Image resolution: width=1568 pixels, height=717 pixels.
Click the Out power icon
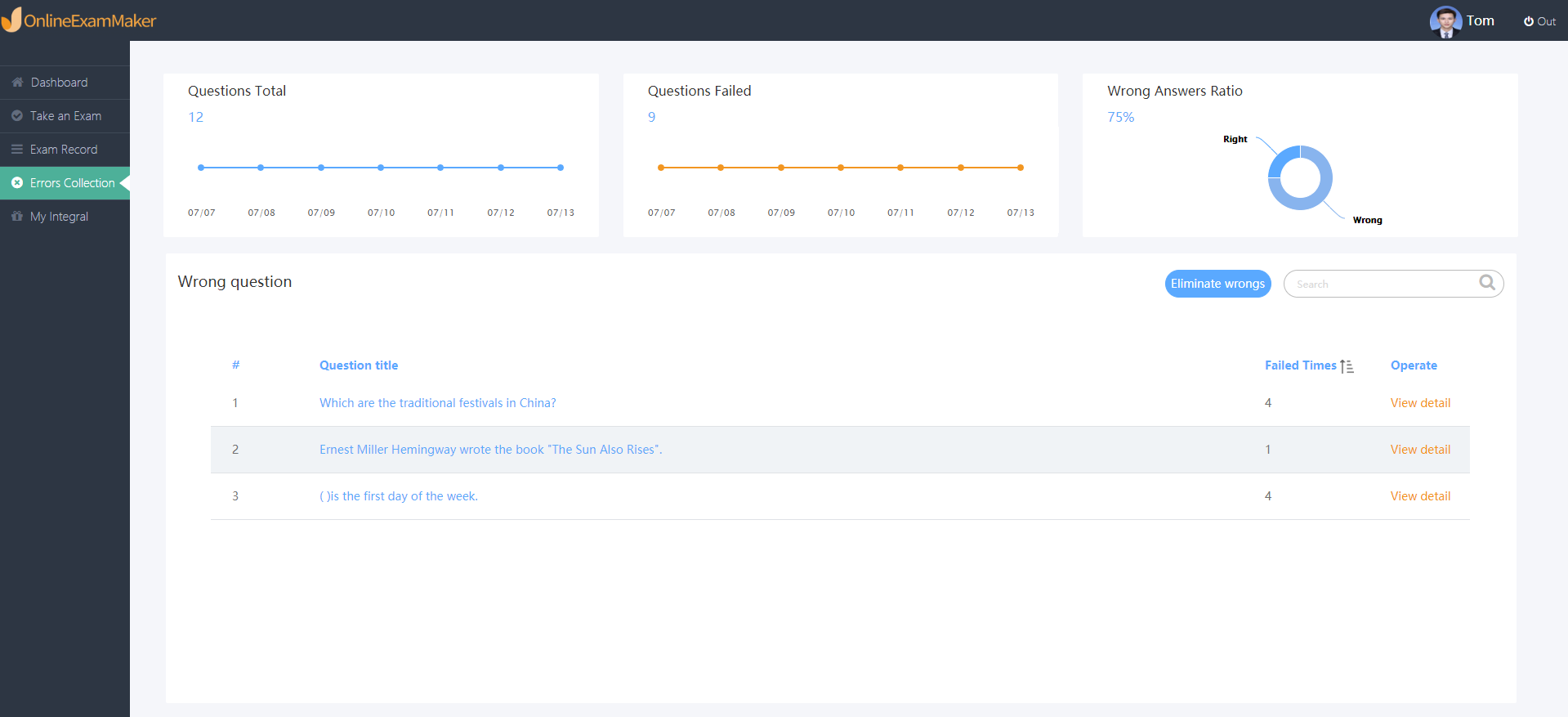(1528, 21)
